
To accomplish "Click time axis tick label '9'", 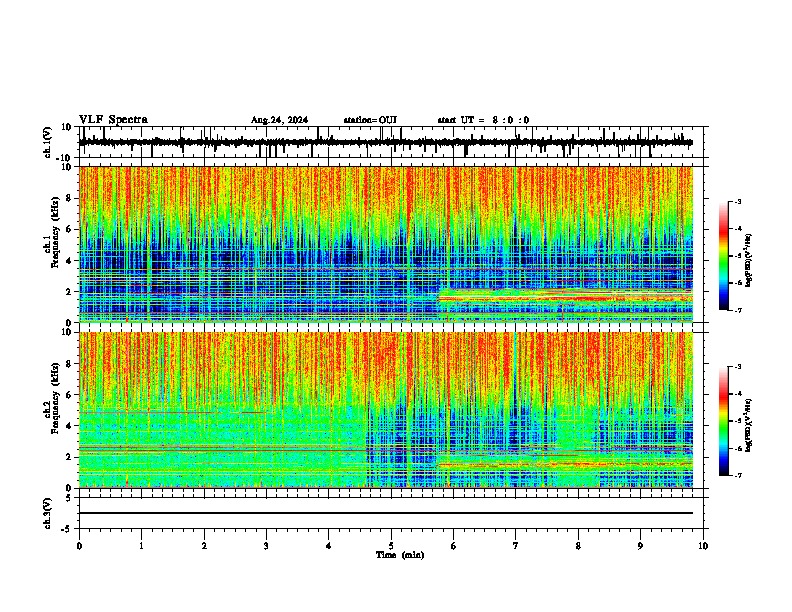I will pos(640,546).
